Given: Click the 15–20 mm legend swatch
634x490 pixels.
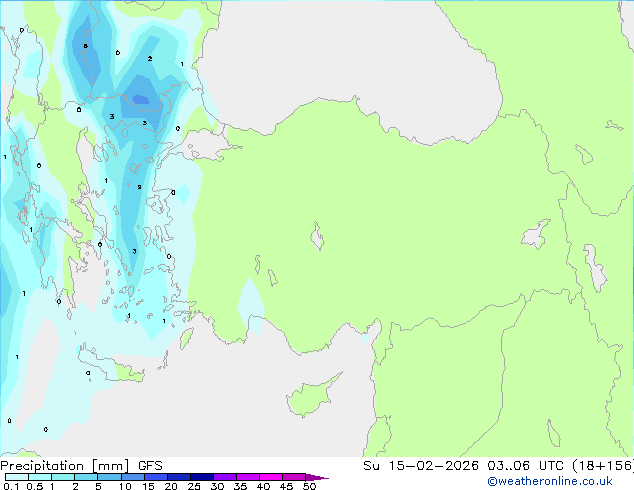Looking at the screenshot, I should [155, 477].
